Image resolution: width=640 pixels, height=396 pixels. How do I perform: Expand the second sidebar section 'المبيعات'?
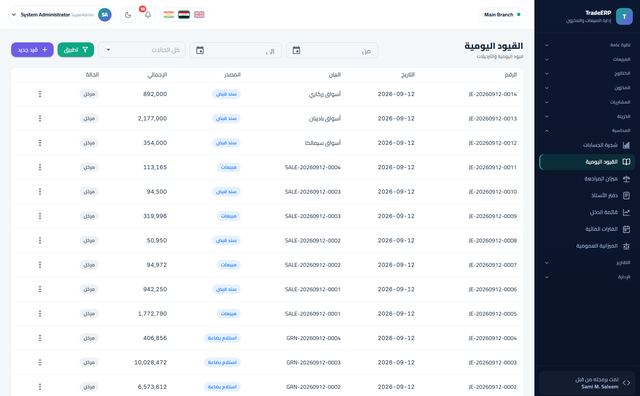coord(587,59)
